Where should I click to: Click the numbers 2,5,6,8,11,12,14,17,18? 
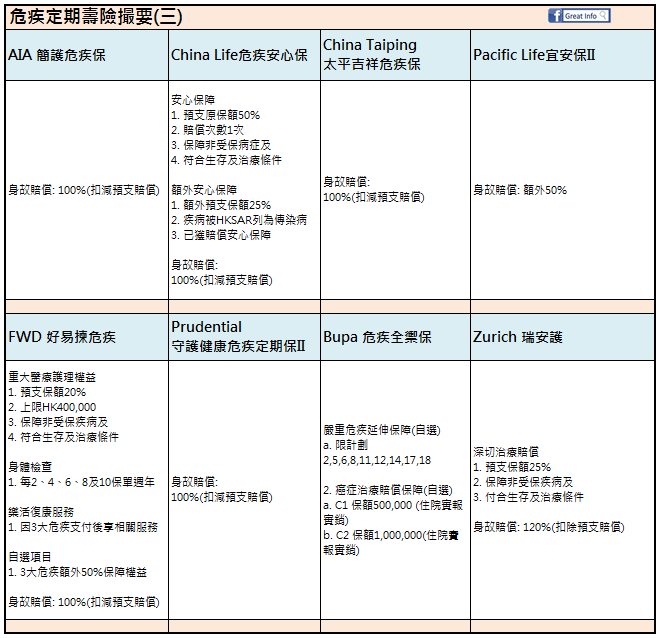pos(377,460)
